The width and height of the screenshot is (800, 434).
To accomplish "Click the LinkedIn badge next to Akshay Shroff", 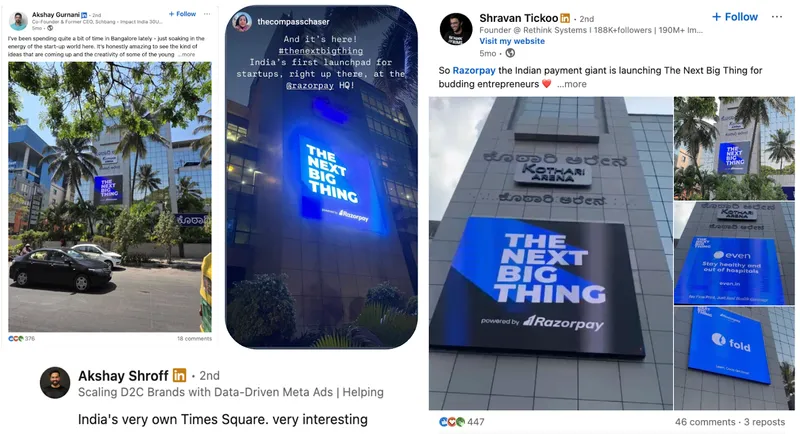I will (179, 375).
